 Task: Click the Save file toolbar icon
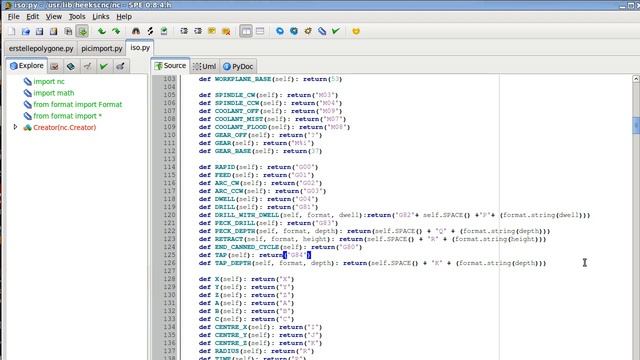click(x=40, y=31)
